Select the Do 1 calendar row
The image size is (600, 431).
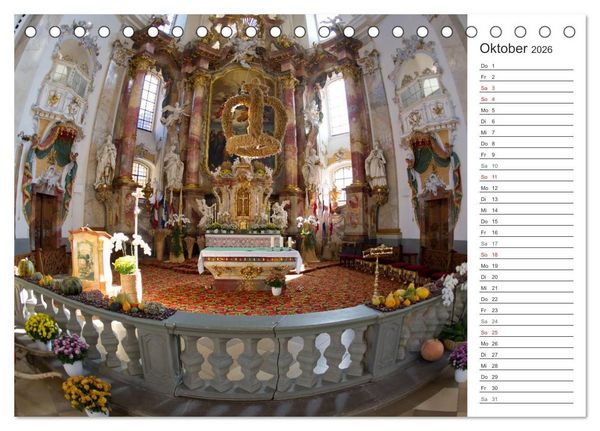pyautogui.click(x=527, y=66)
